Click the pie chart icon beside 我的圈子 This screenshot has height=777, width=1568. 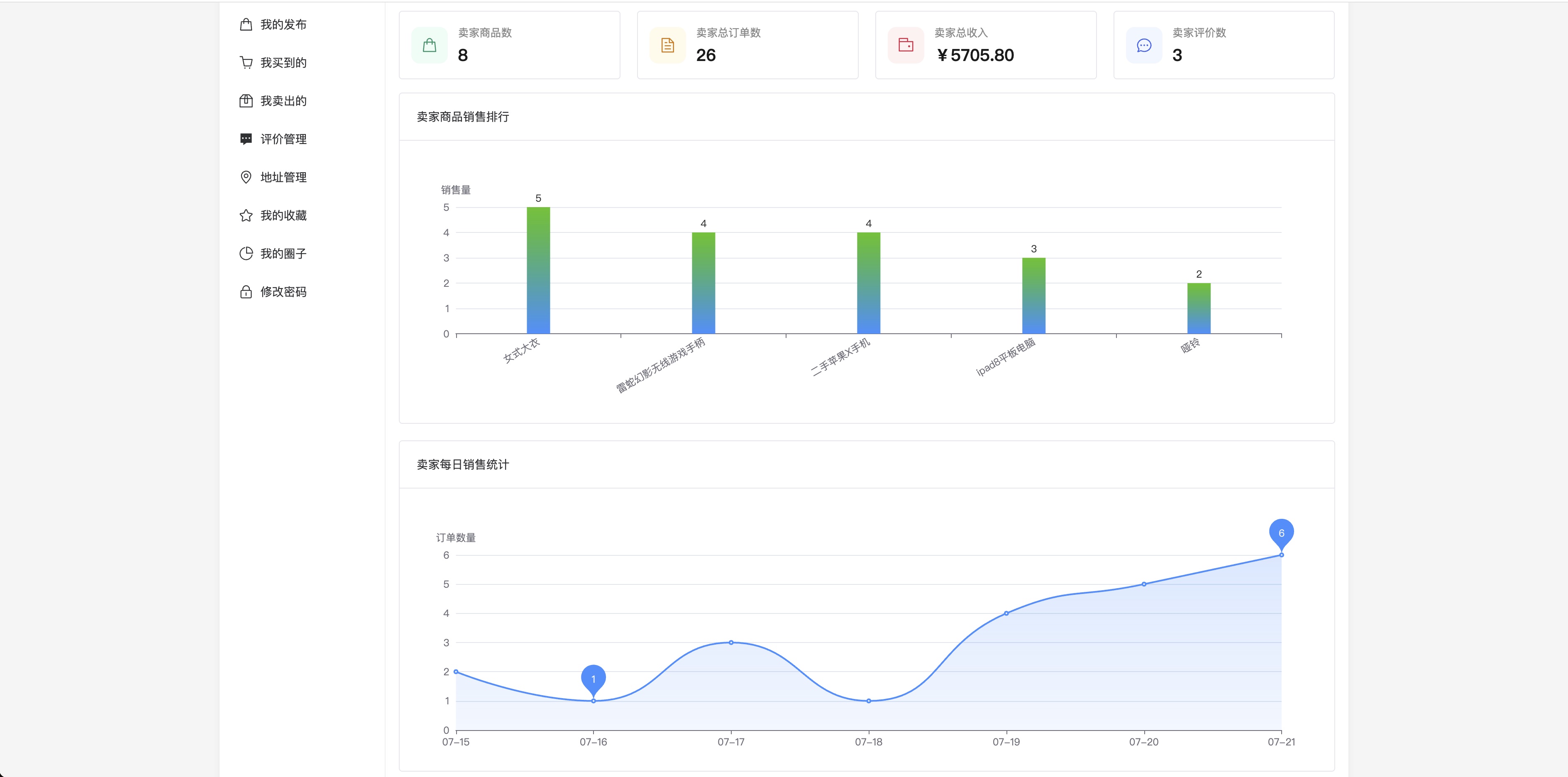(246, 253)
